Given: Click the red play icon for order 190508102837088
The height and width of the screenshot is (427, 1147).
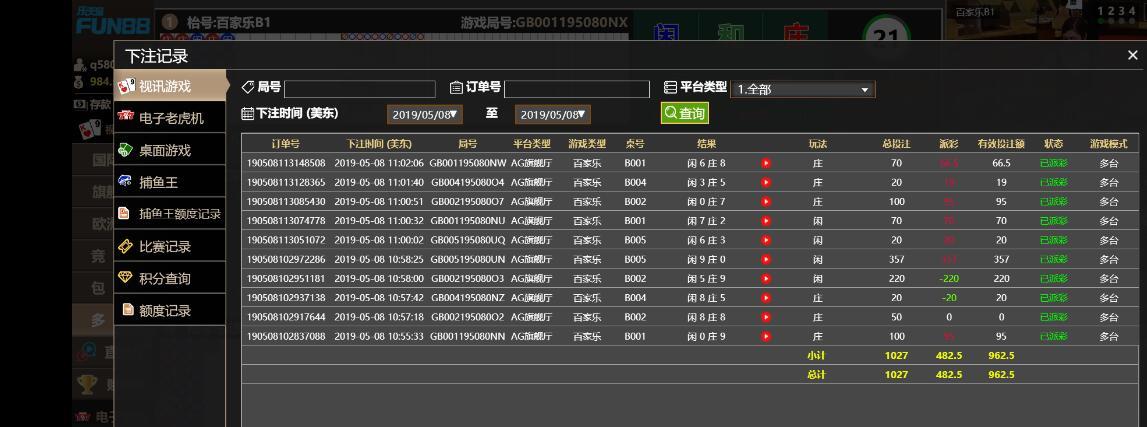Looking at the screenshot, I should [766, 337].
